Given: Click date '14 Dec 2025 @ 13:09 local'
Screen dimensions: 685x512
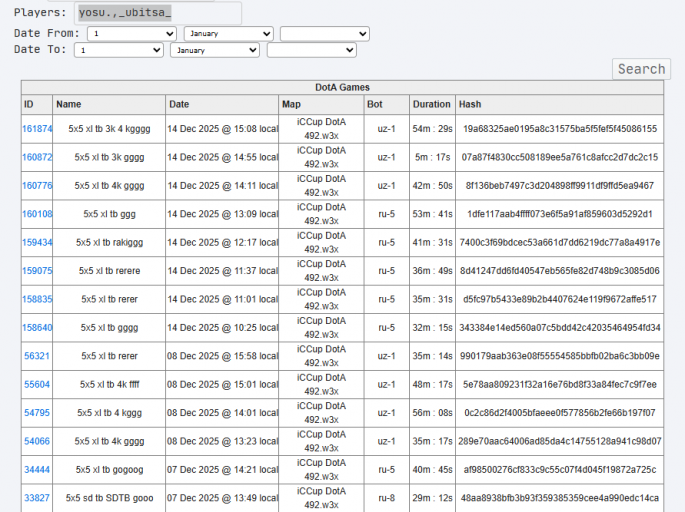Looking at the screenshot, I should [222, 214].
